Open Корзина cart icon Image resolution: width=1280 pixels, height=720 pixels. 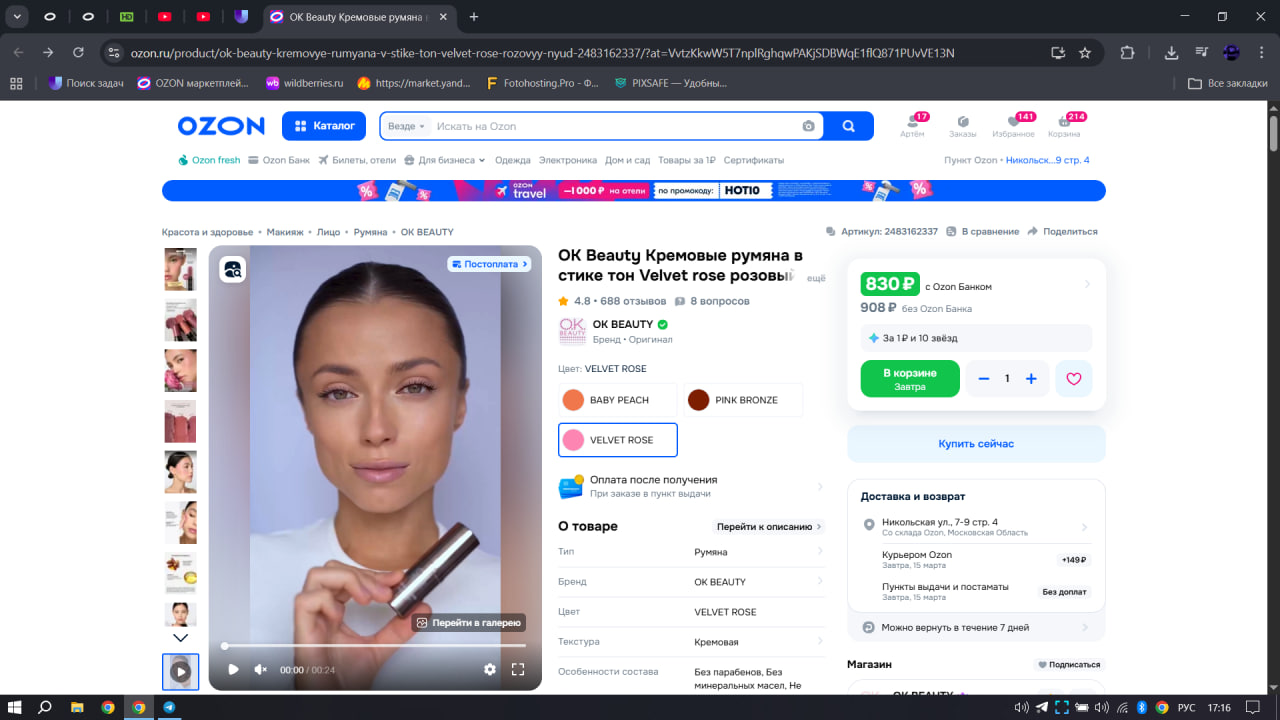tap(1064, 126)
